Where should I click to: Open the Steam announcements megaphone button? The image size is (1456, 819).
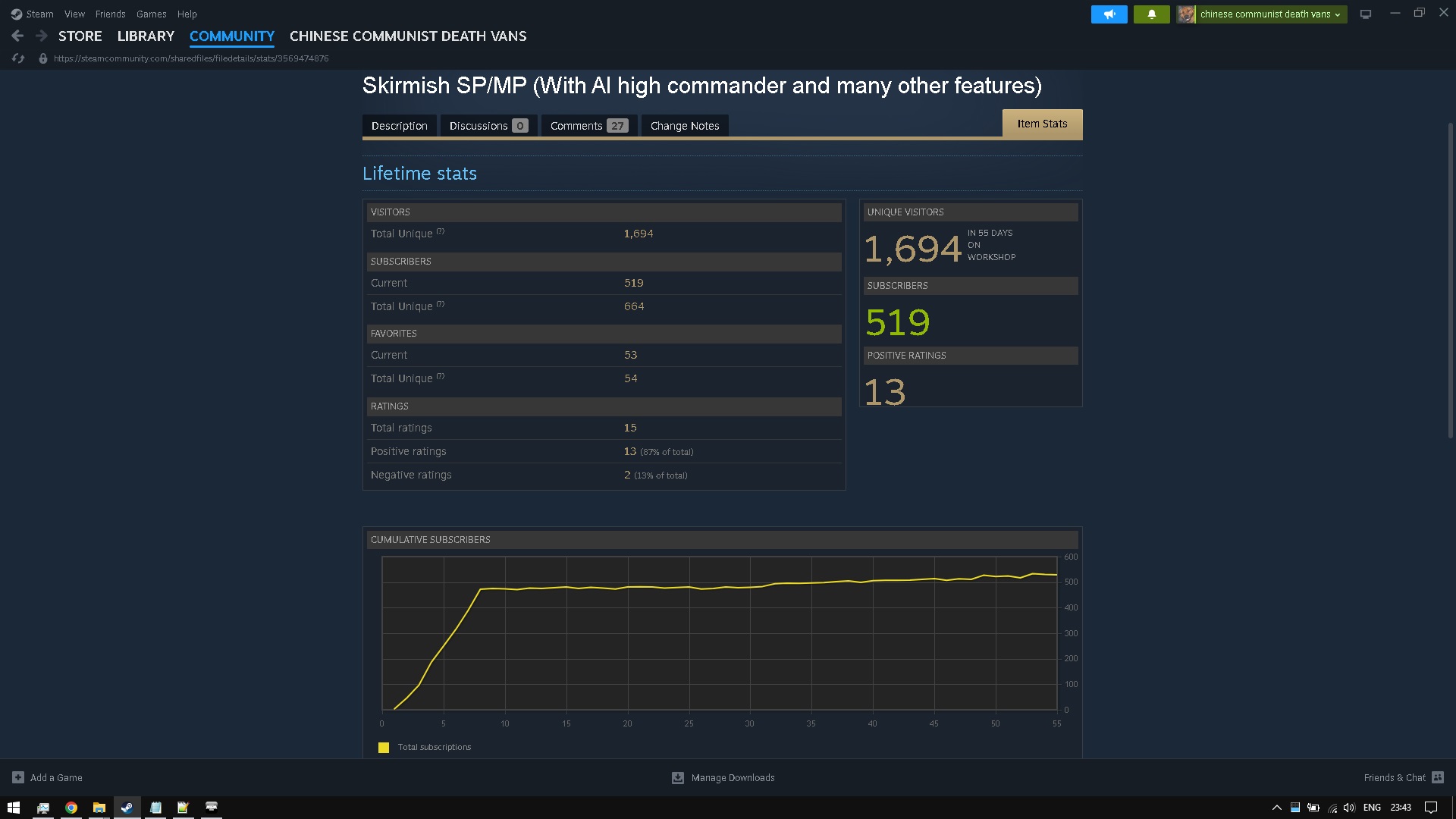1109,14
